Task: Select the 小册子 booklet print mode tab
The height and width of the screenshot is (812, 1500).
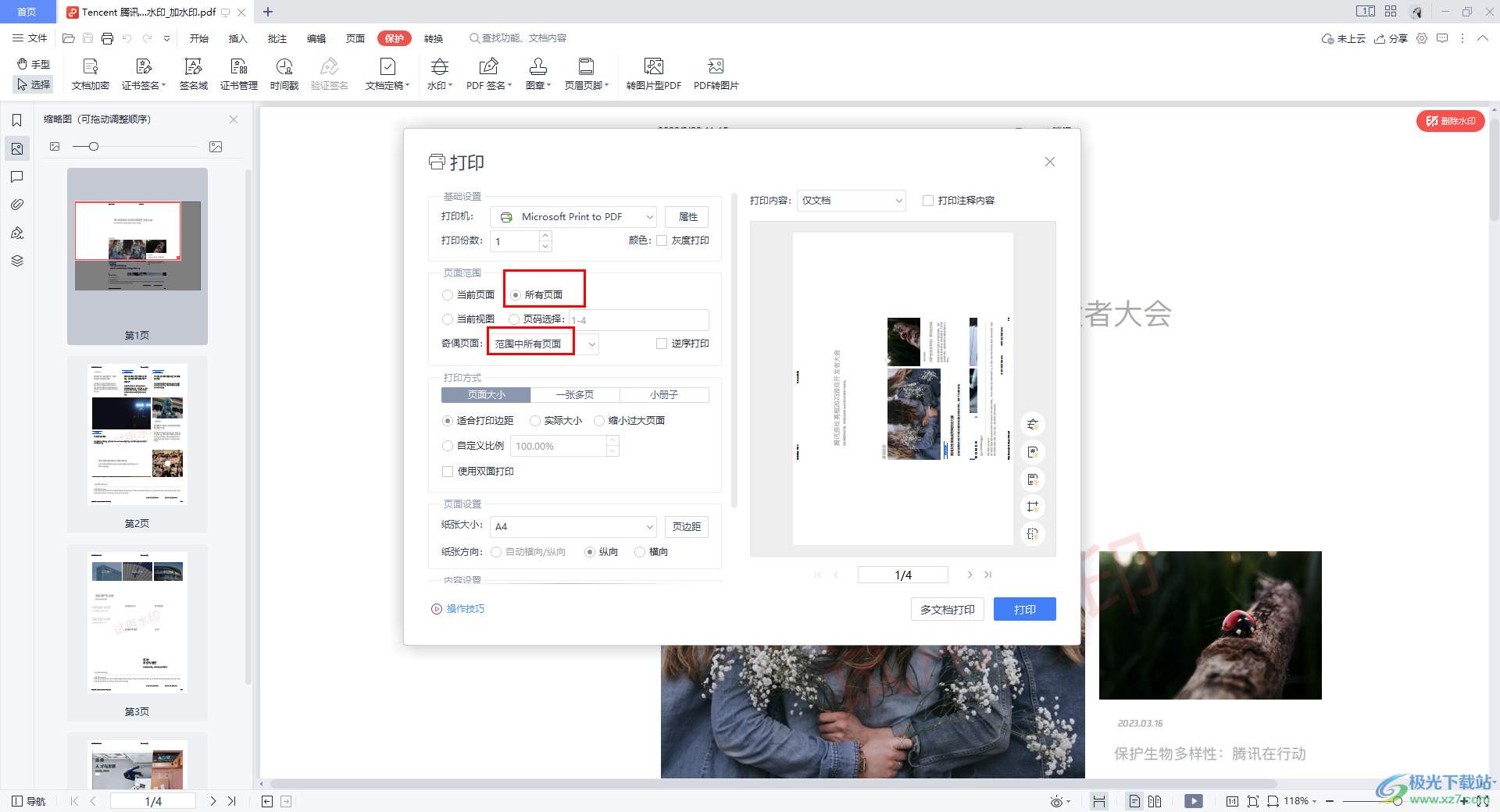Action: click(664, 395)
